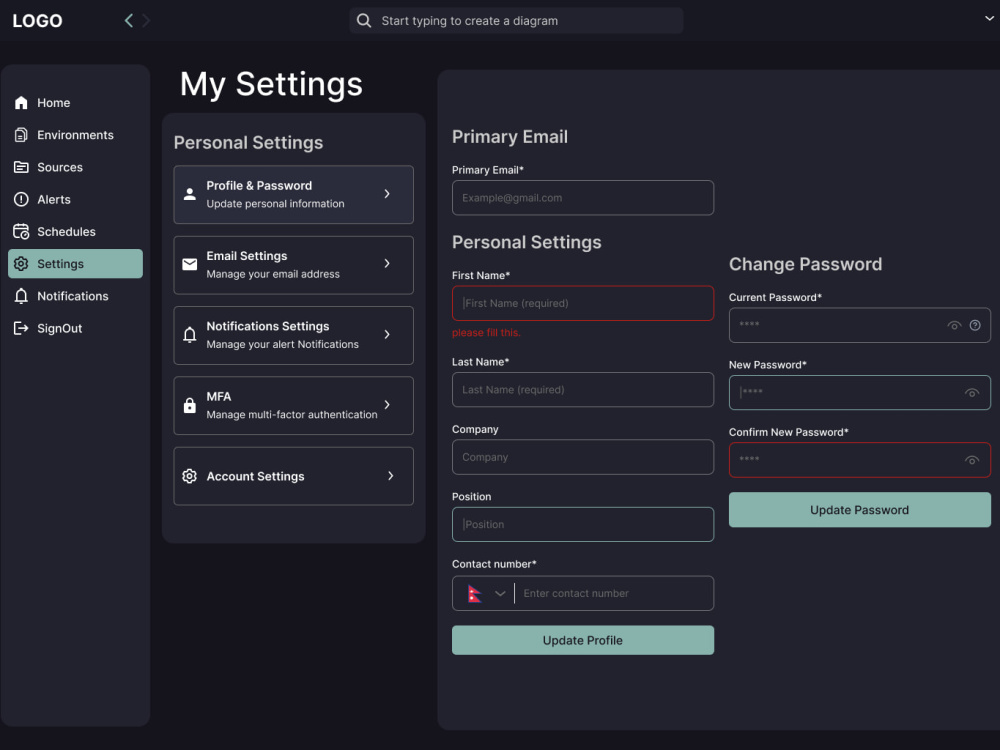This screenshot has width=1000, height=750.
Task: Open Notifications Settings card
Action: (293, 335)
